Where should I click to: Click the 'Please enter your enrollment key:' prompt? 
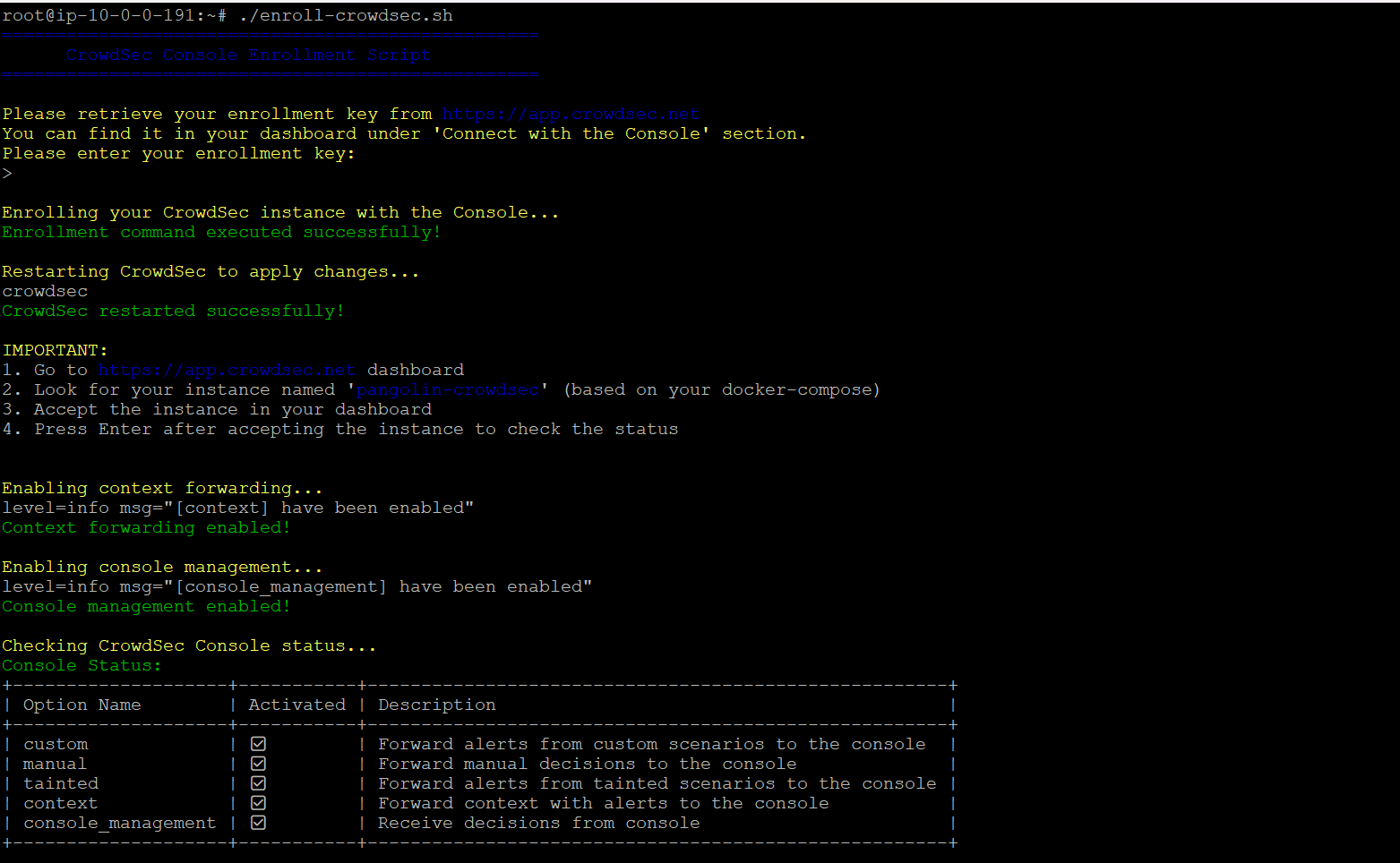[178, 153]
